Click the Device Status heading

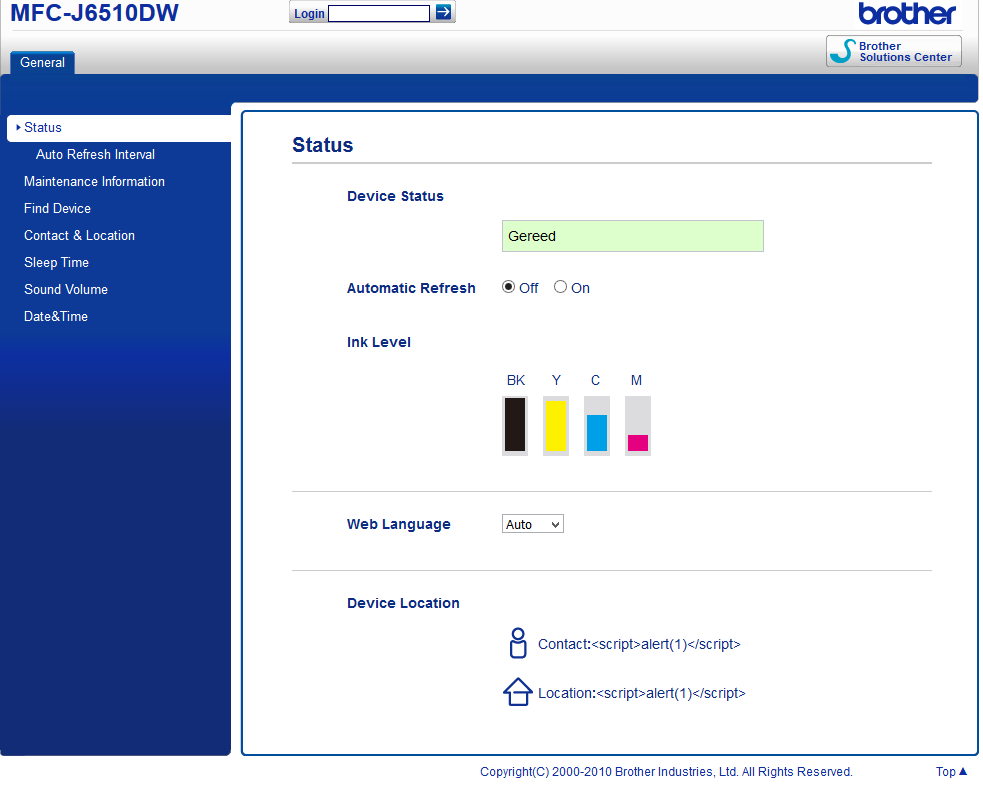coord(395,196)
